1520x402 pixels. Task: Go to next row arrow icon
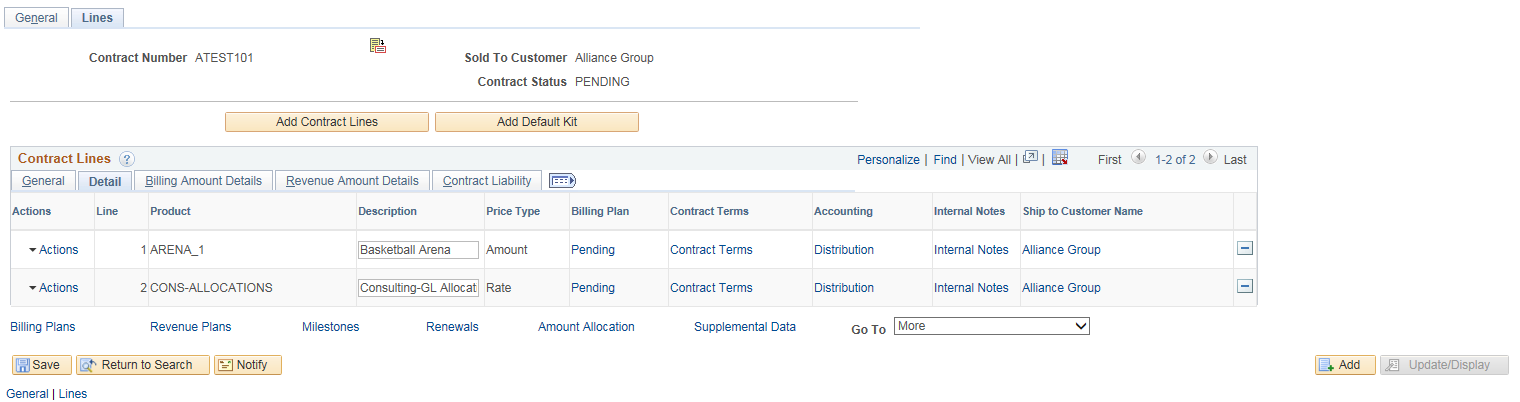[1210, 158]
